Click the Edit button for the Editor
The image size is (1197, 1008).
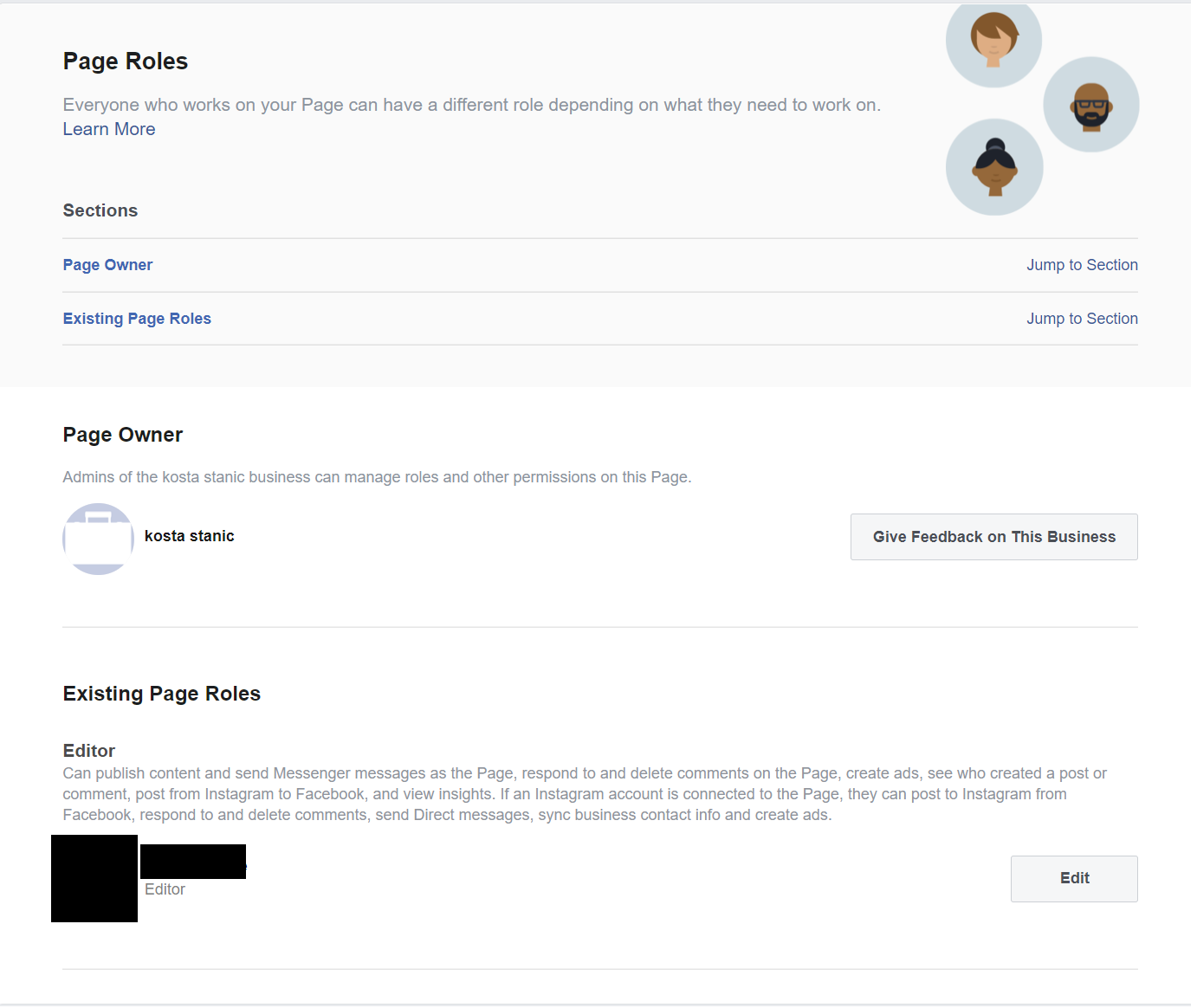pyautogui.click(x=1074, y=879)
